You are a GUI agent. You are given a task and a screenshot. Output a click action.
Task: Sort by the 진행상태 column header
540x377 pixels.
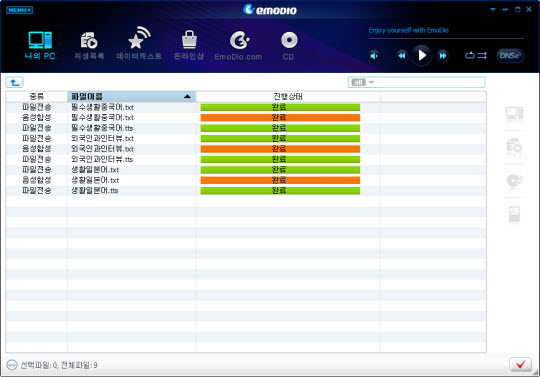(x=288, y=96)
